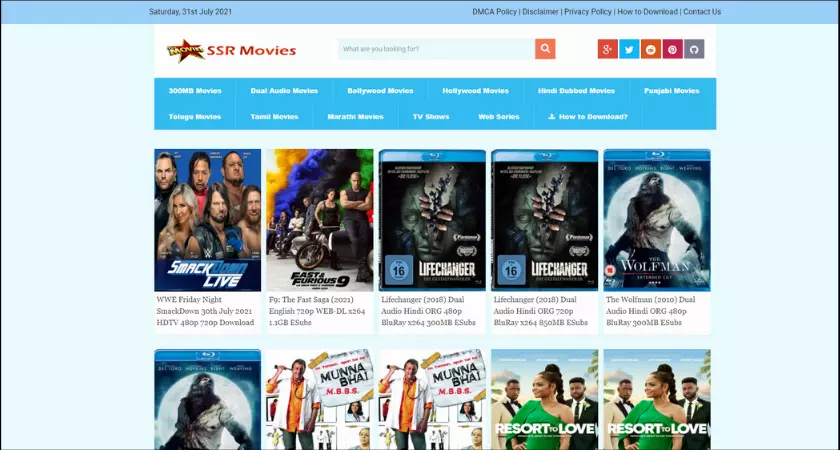
Task: Open the Punjabi Movies menu
Action: [x=672, y=91]
